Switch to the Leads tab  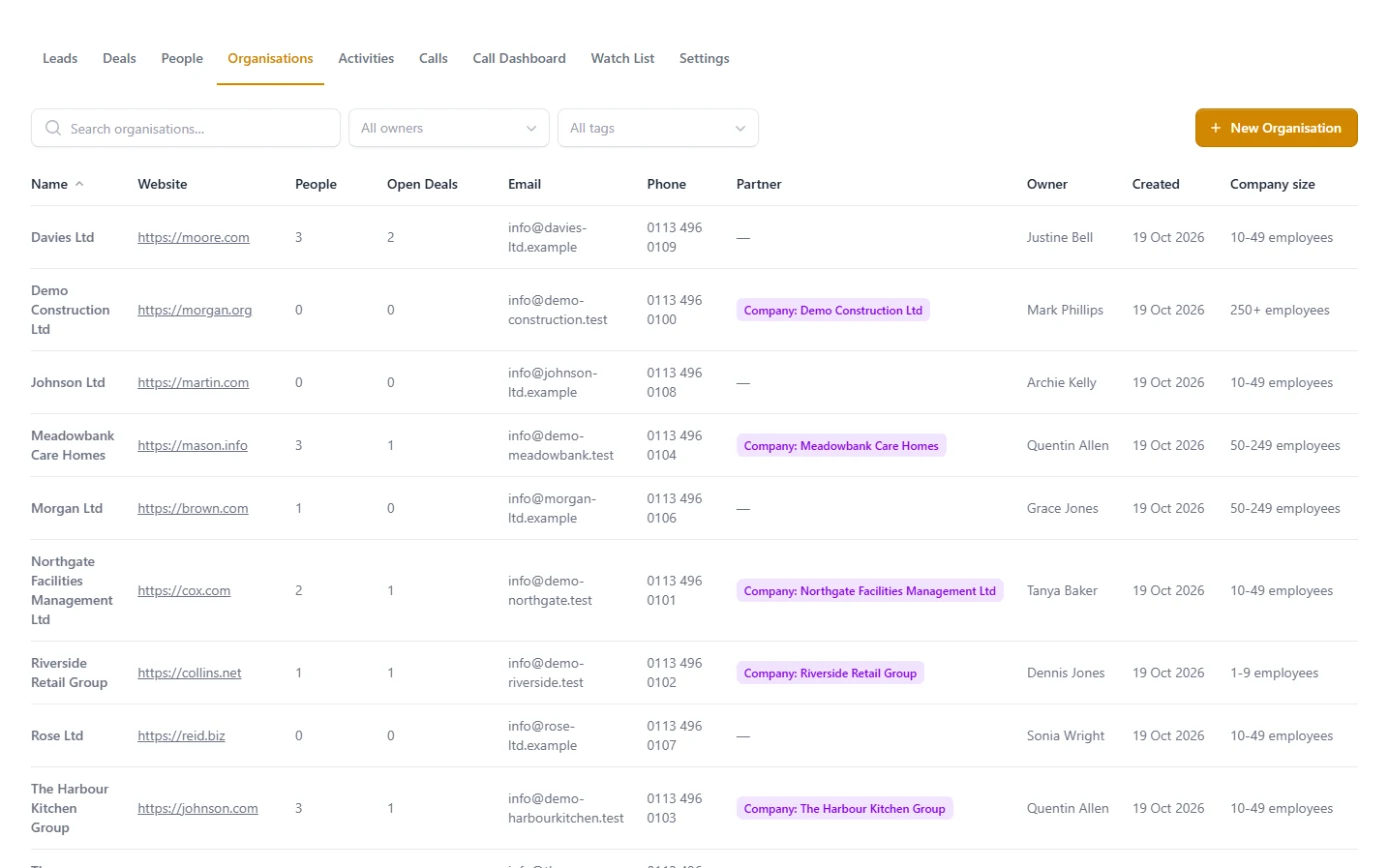[60, 58]
